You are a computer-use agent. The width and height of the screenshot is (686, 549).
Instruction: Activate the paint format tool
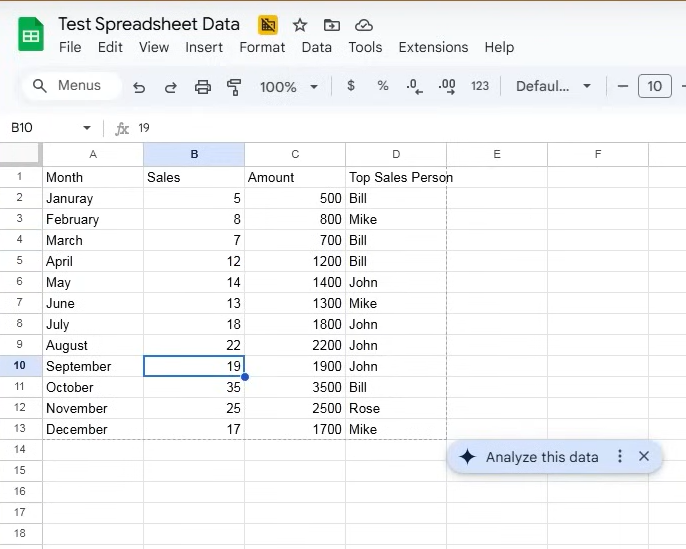click(x=235, y=87)
